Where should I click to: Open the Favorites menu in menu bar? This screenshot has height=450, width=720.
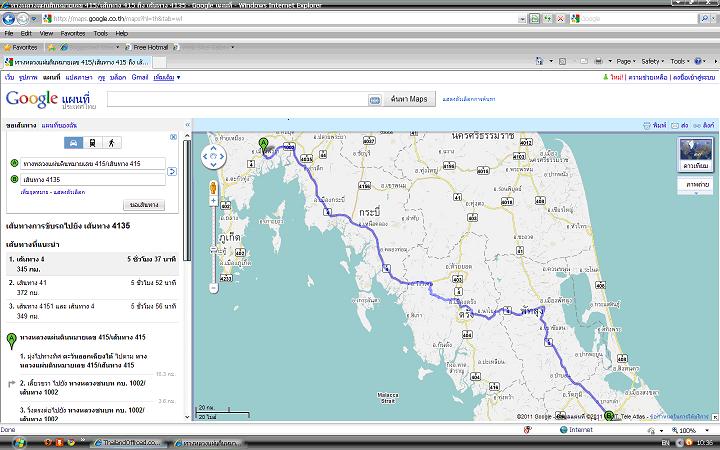click(72, 33)
